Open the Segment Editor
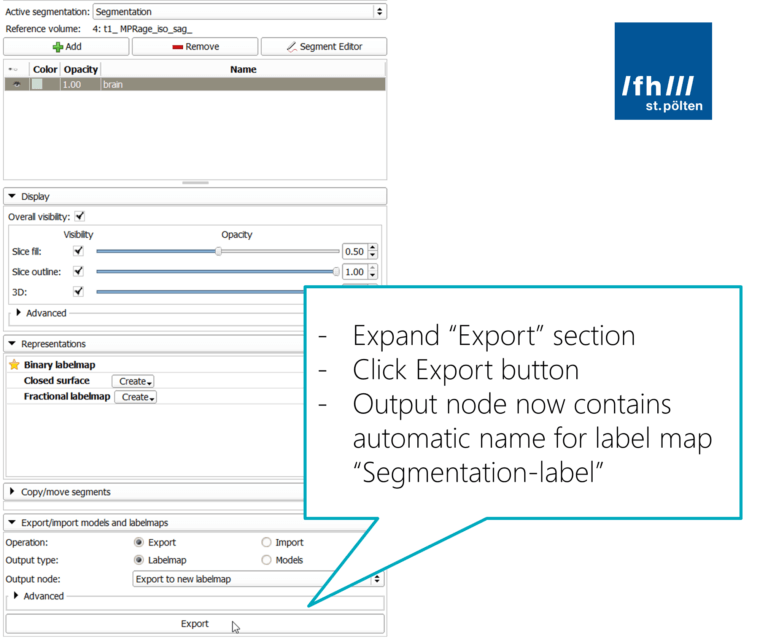 (323, 47)
